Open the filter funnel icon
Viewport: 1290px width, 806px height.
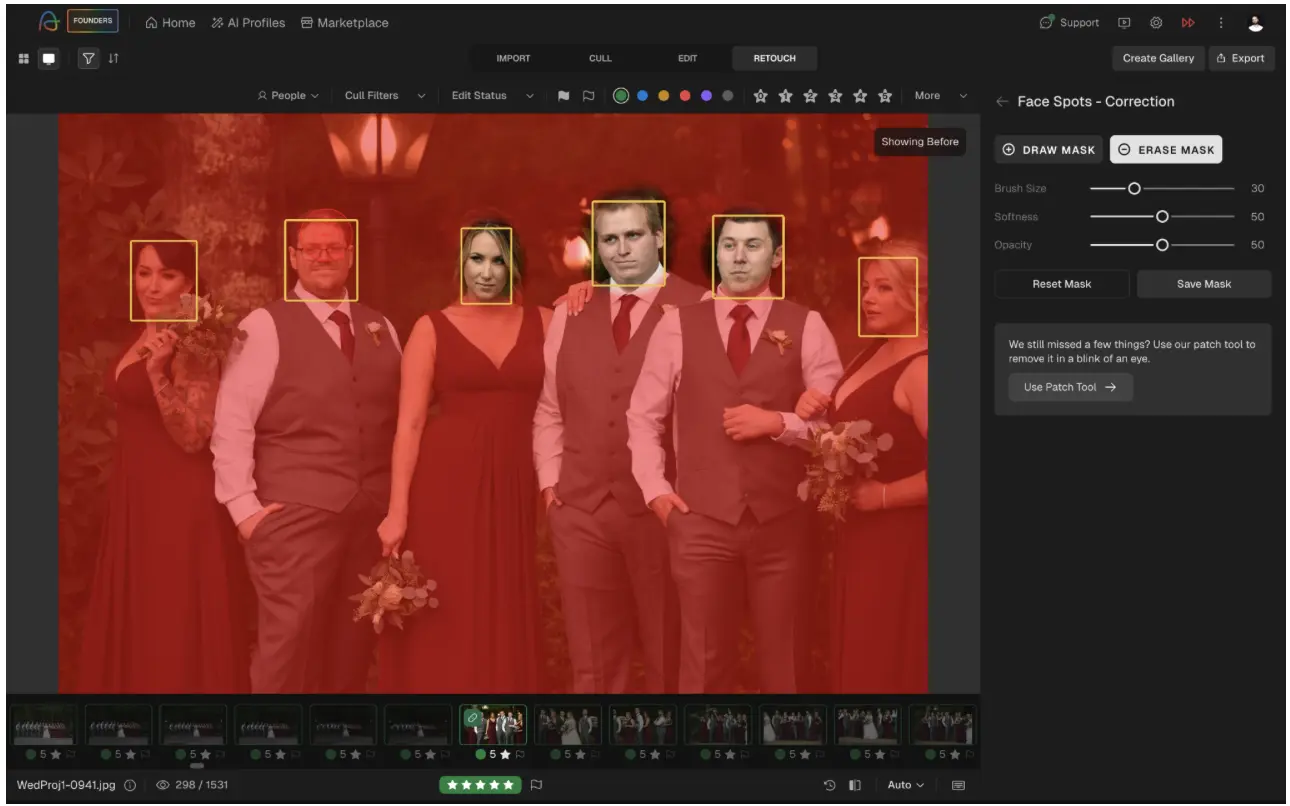pyautogui.click(x=87, y=58)
